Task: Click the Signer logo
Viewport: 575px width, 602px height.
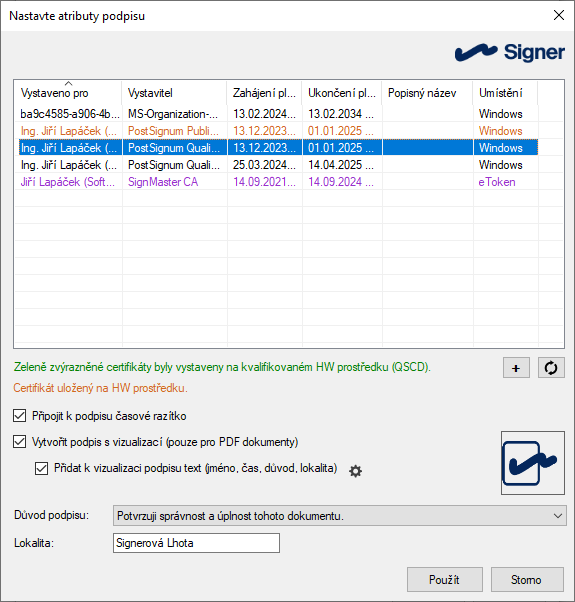Action: 510,53
